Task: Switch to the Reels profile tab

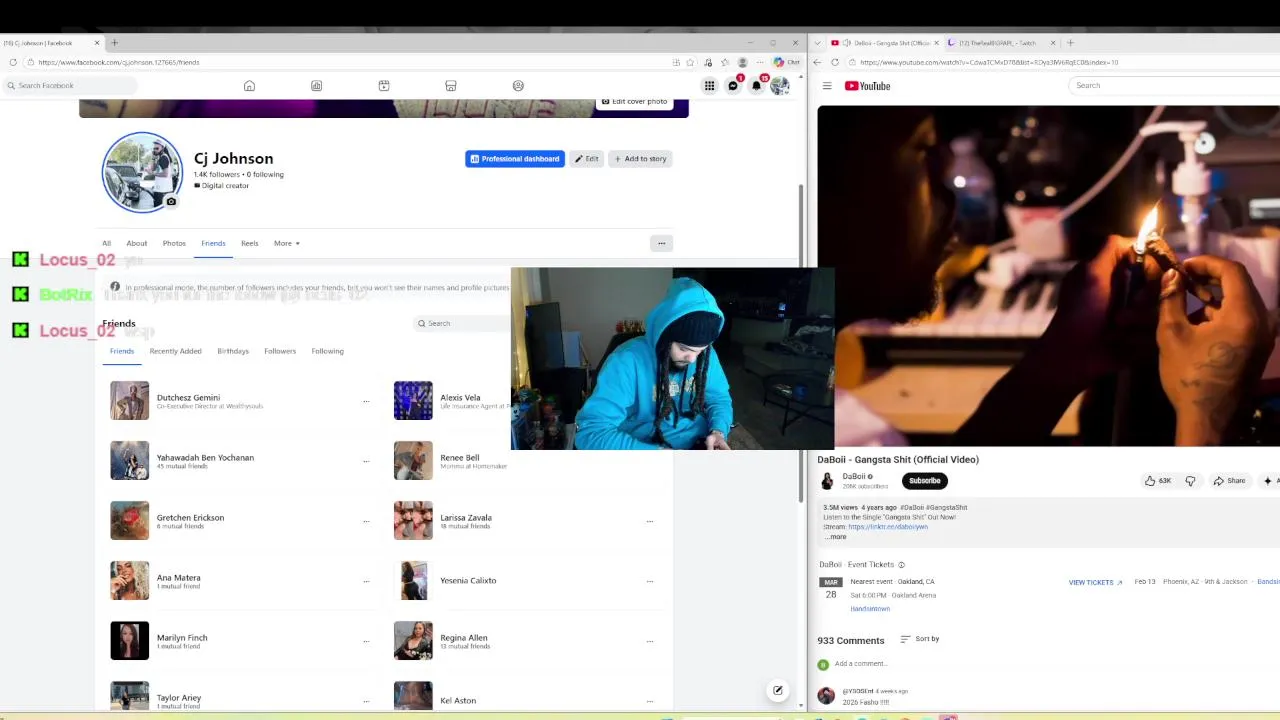Action: pyautogui.click(x=249, y=243)
